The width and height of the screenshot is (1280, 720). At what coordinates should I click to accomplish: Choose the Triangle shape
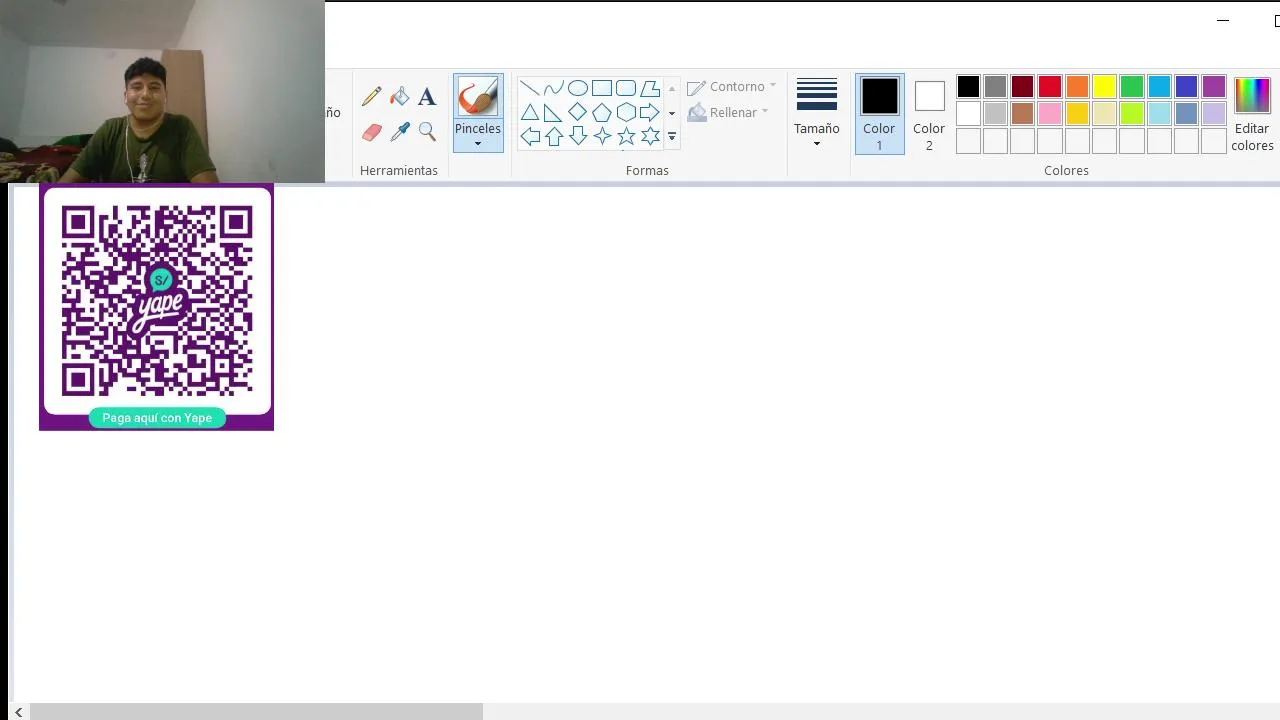pyautogui.click(x=530, y=112)
